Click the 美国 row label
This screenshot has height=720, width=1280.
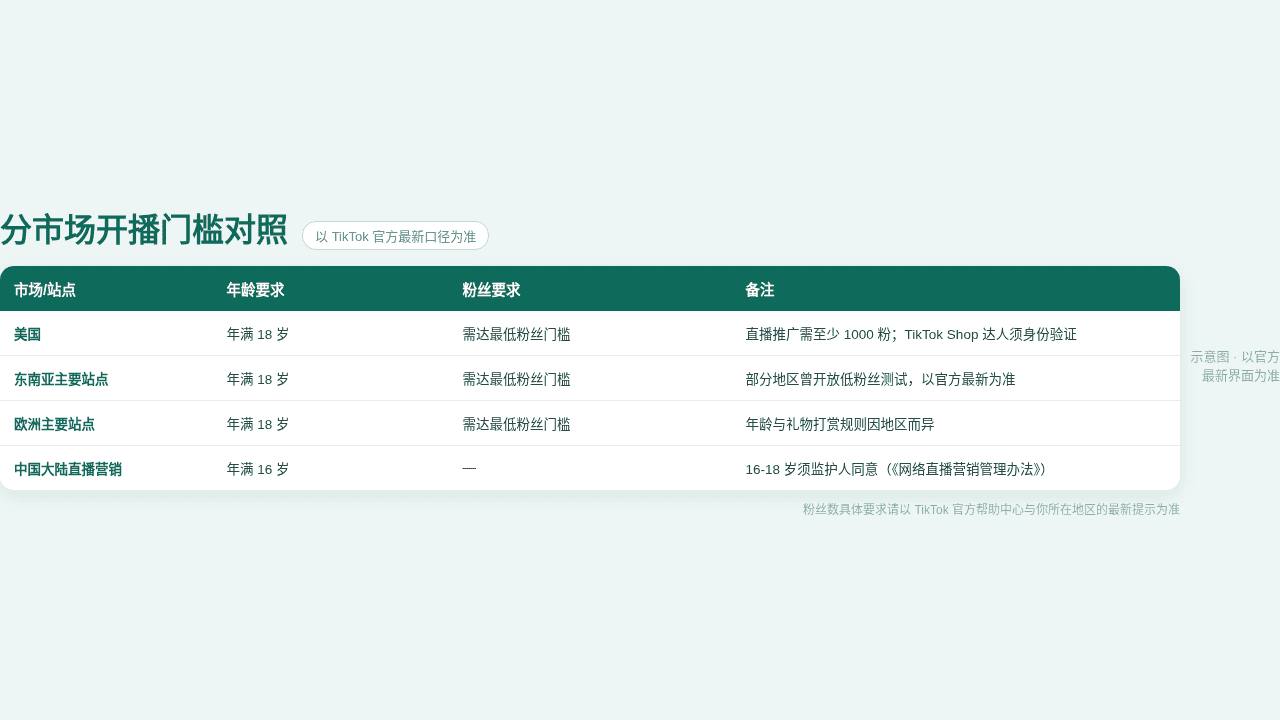pos(27,334)
